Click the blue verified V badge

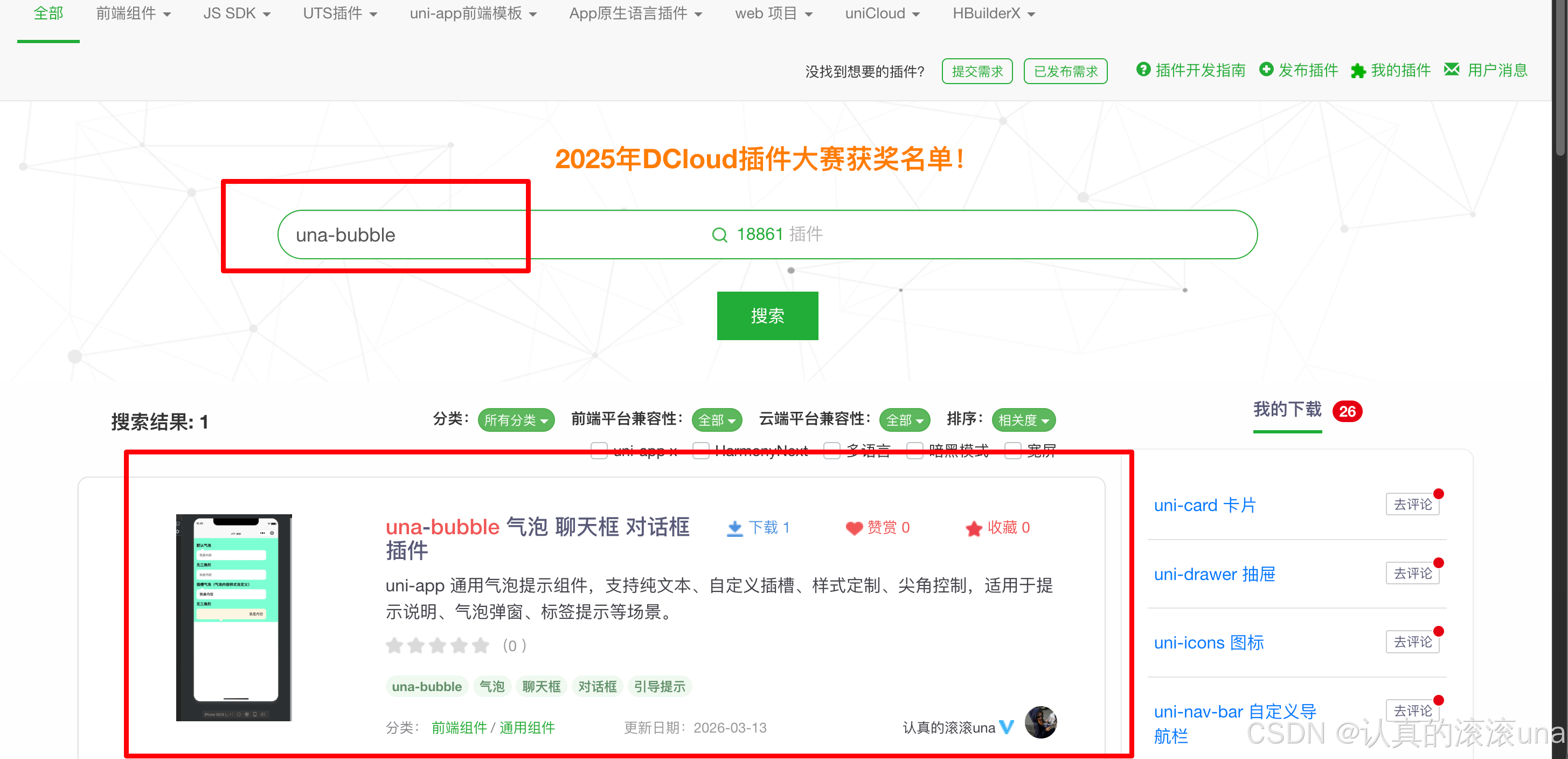pos(1007,727)
